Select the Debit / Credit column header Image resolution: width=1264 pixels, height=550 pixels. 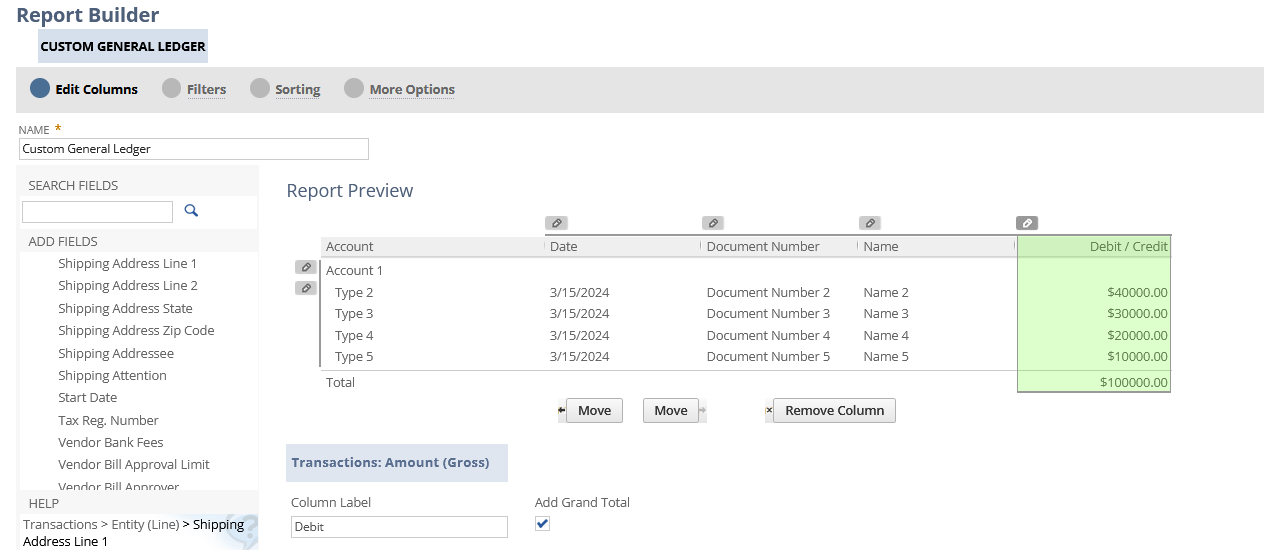pyautogui.click(x=1129, y=246)
